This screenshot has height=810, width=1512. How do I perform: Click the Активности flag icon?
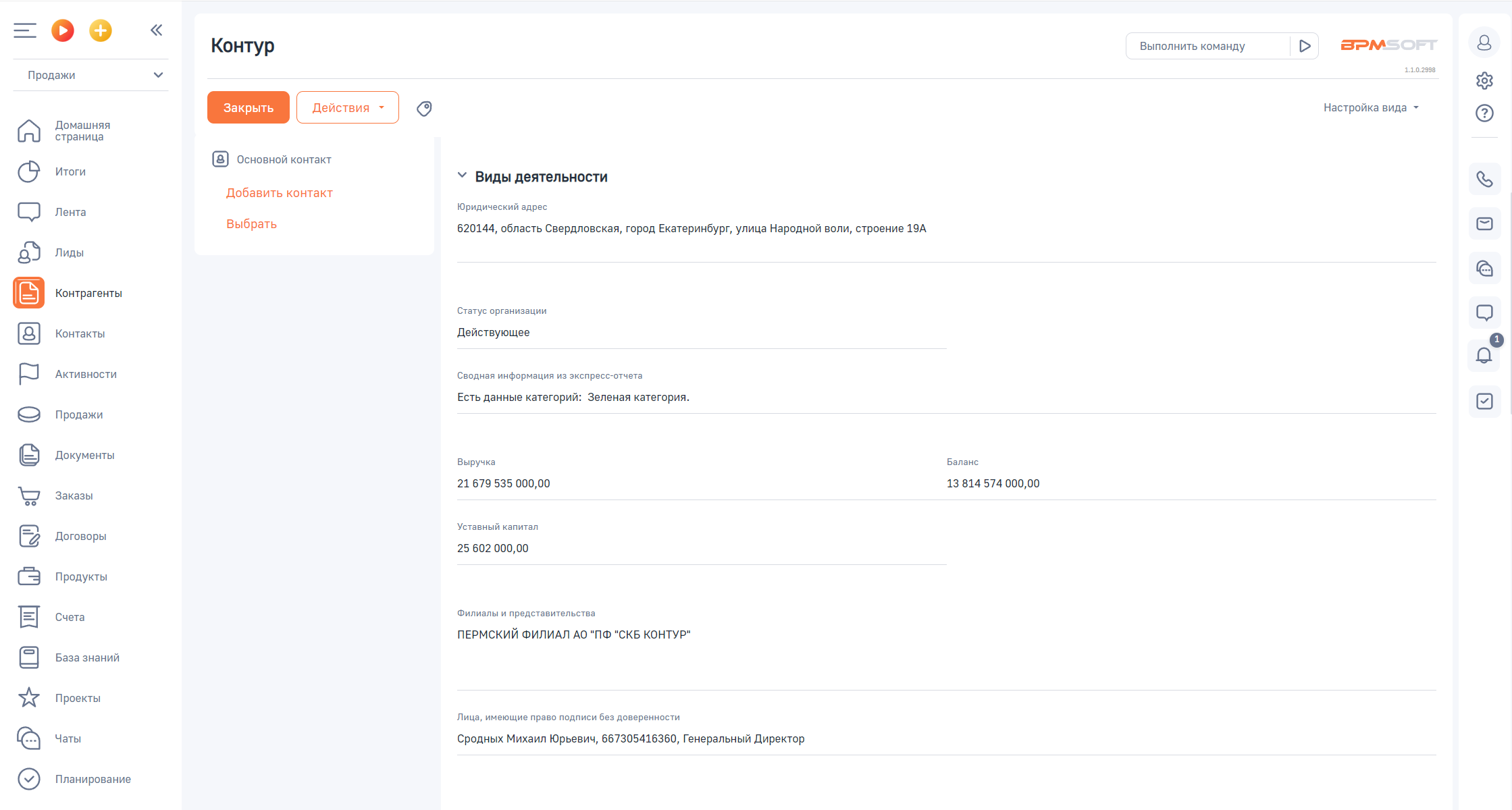tap(29, 374)
